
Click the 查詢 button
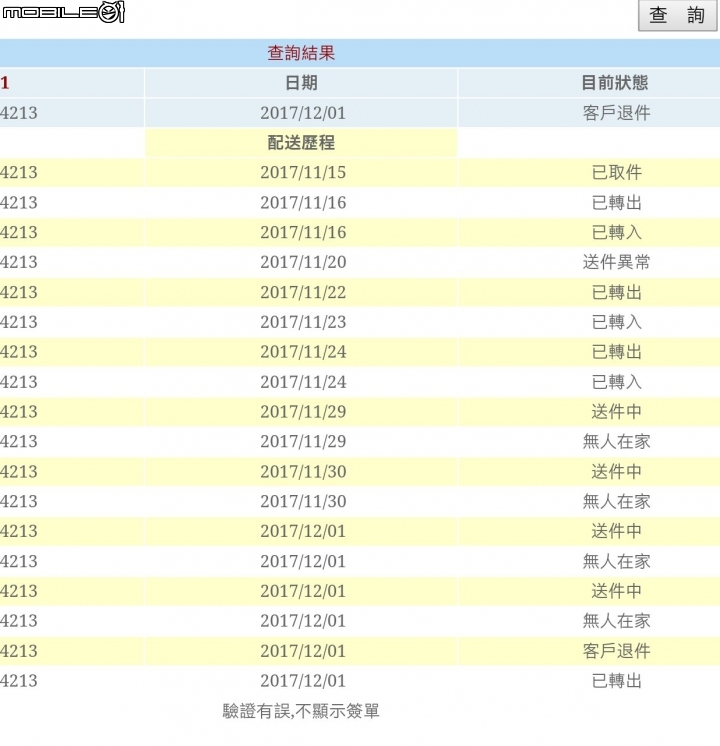point(677,16)
